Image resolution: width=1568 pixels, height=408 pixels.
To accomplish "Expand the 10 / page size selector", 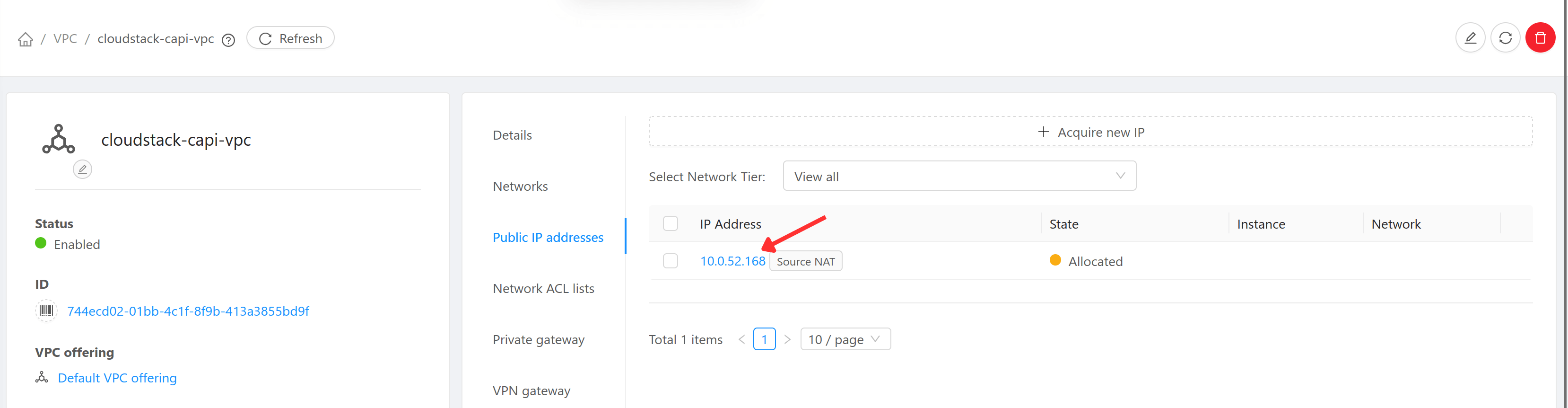I will point(844,339).
